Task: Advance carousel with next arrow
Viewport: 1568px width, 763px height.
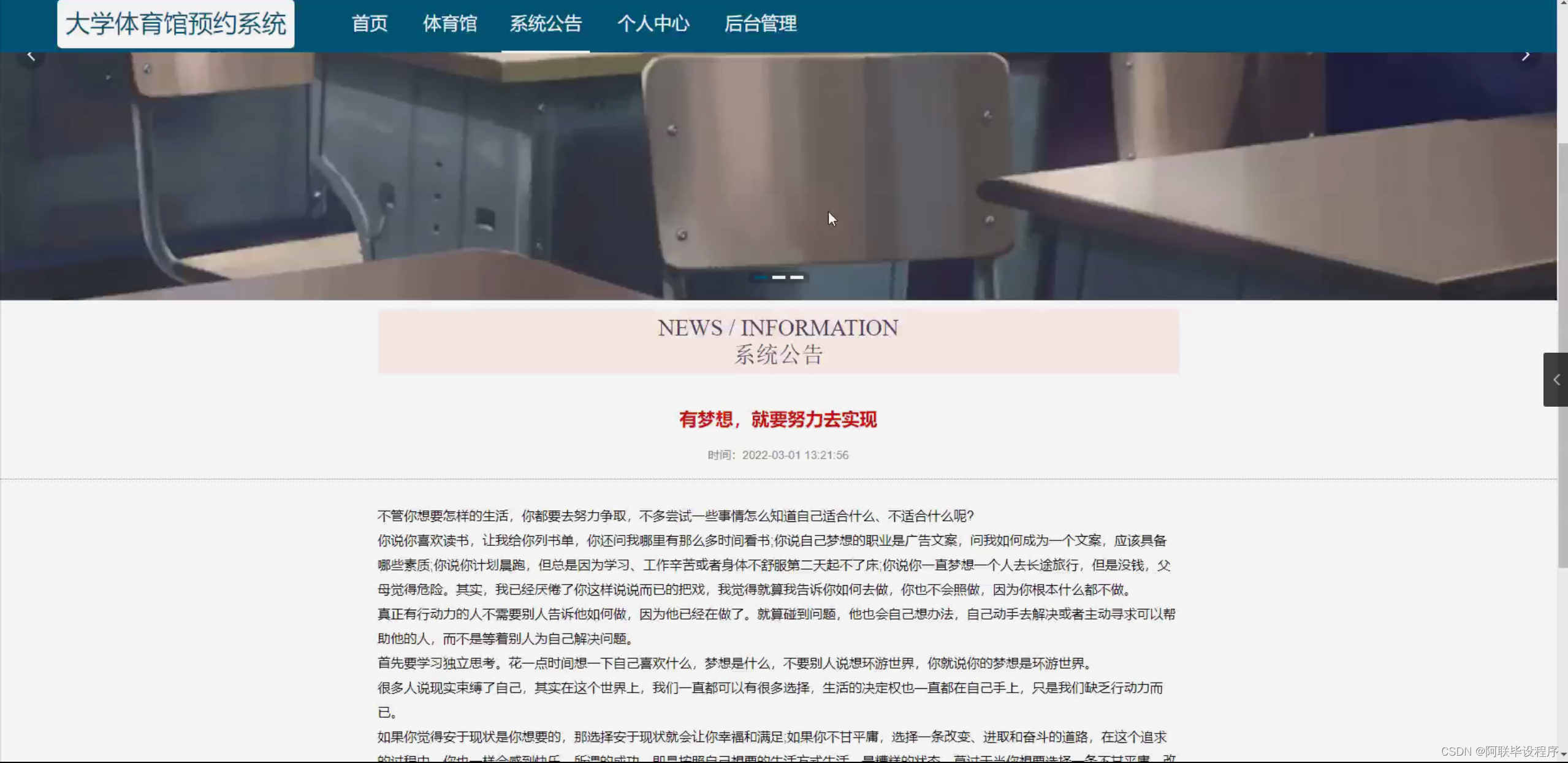Action: click(x=1526, y=56)
